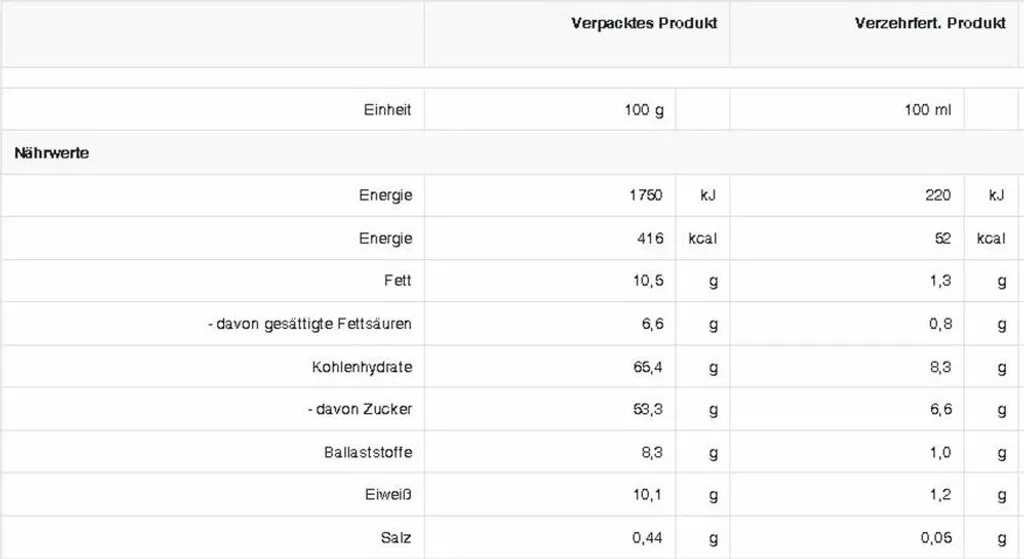Click the 53,3 sugar value

(648, 409)
